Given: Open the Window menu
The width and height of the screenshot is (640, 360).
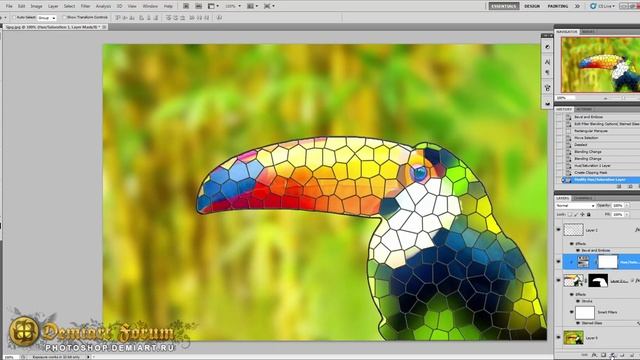Looking at the screenshot, I should [x=150, y=6].
